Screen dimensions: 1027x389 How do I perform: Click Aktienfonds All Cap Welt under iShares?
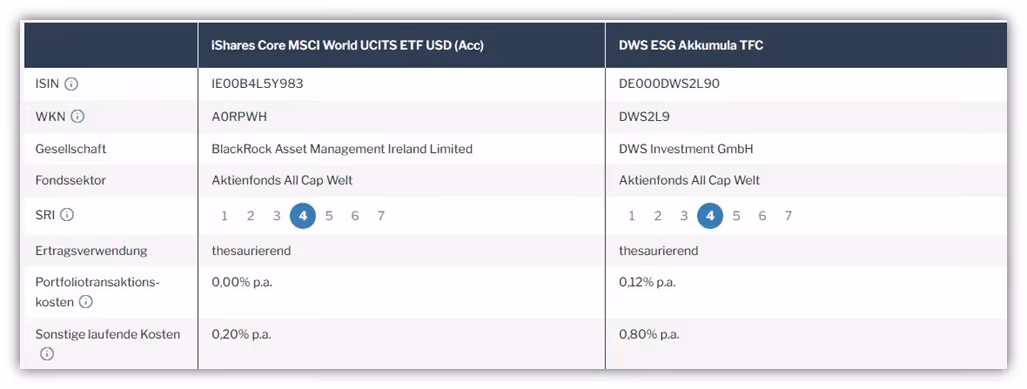[282, 181]
